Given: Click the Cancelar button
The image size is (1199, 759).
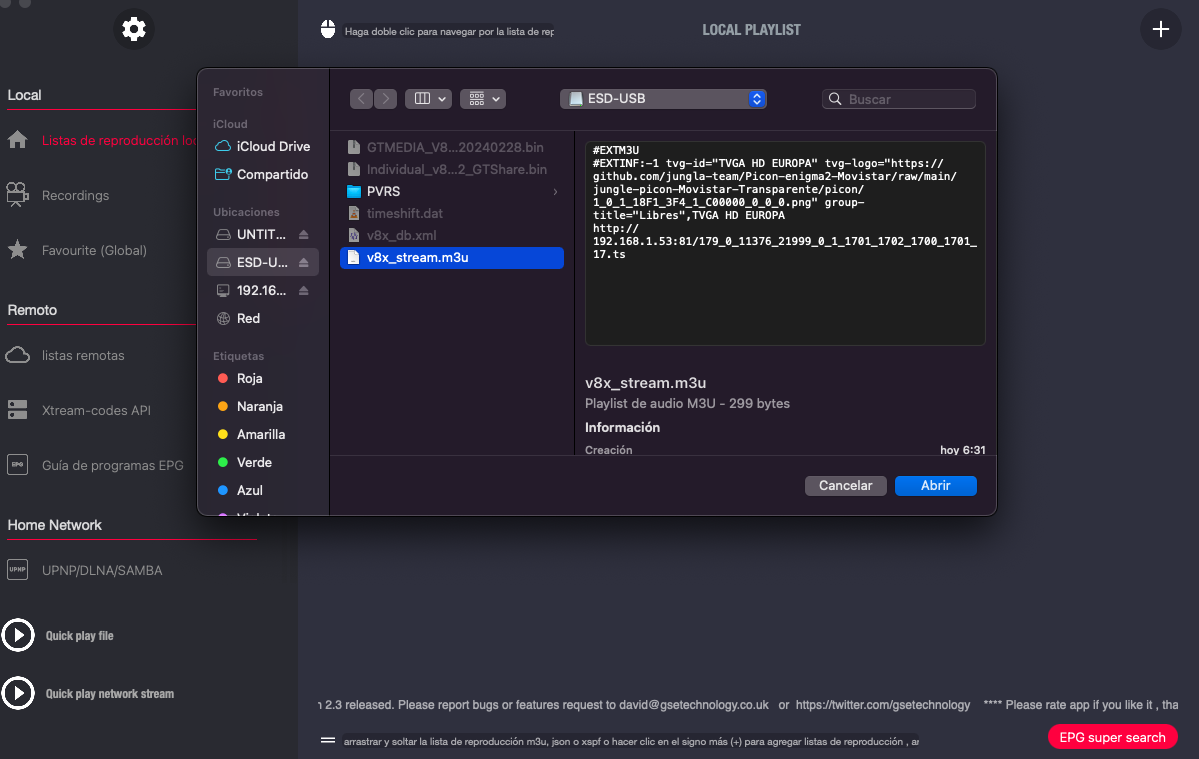Looking at the screenshot, I should pyautogui.click(x=845, y=485).
